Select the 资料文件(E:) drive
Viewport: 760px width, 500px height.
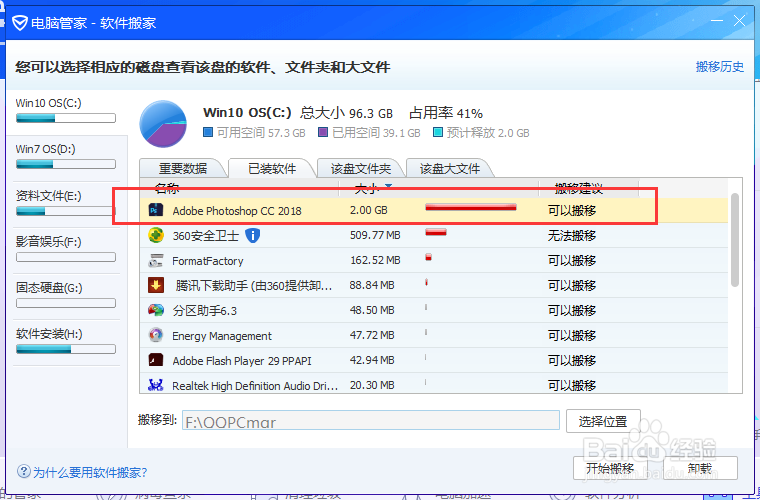click(x=66, y=203)
